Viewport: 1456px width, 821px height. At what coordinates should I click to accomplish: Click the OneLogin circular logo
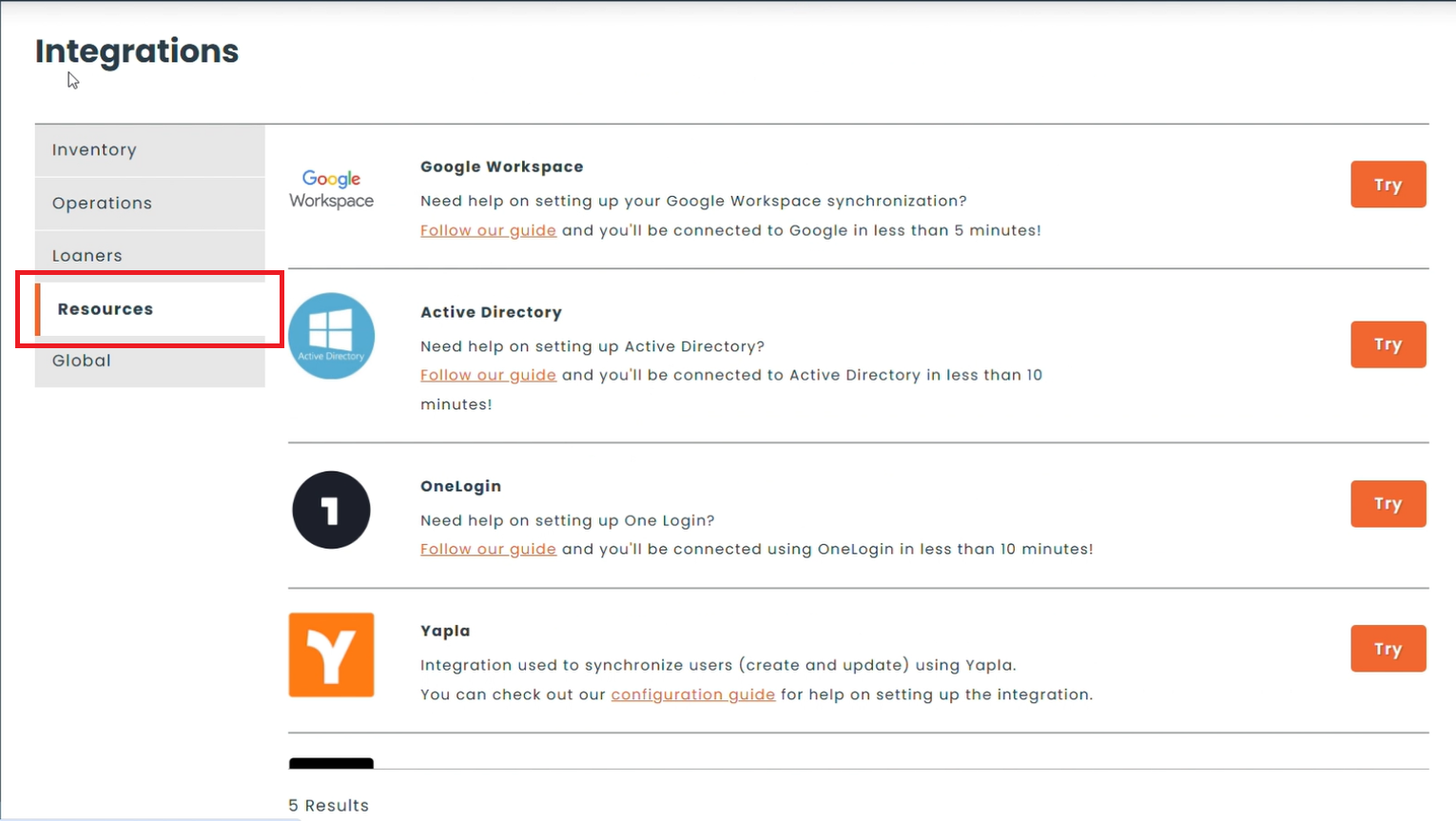(331, 510)
